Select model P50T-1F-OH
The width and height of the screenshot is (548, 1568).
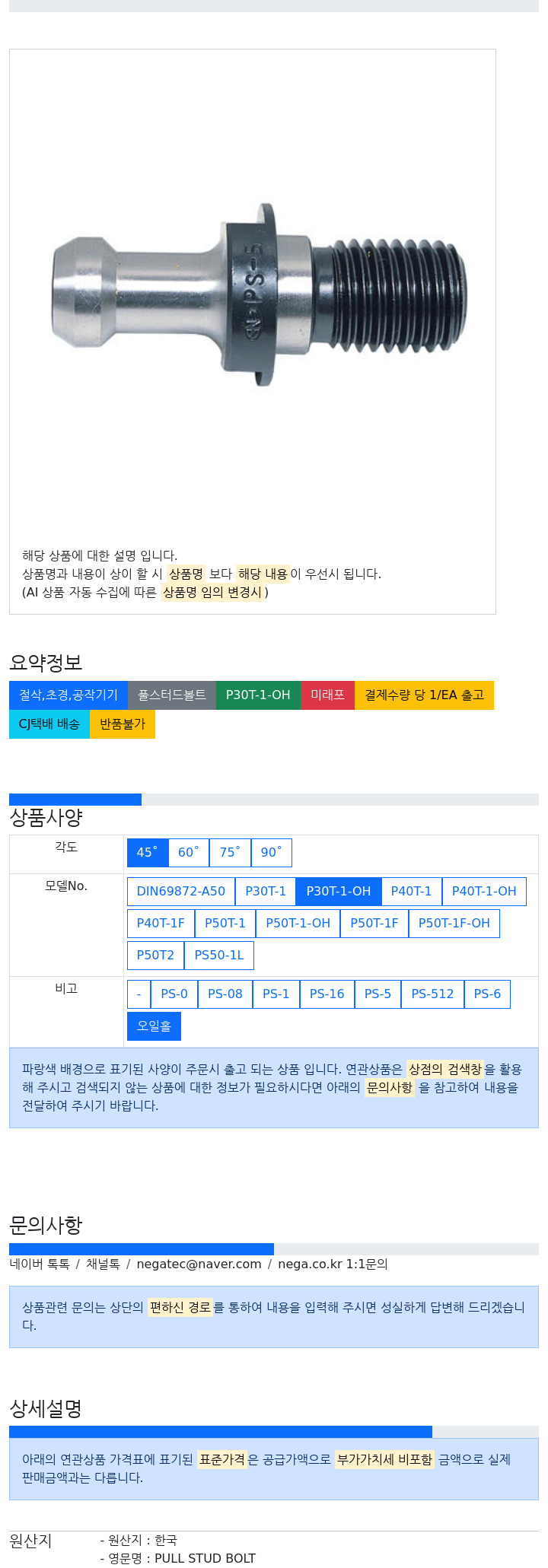point(454,923)
